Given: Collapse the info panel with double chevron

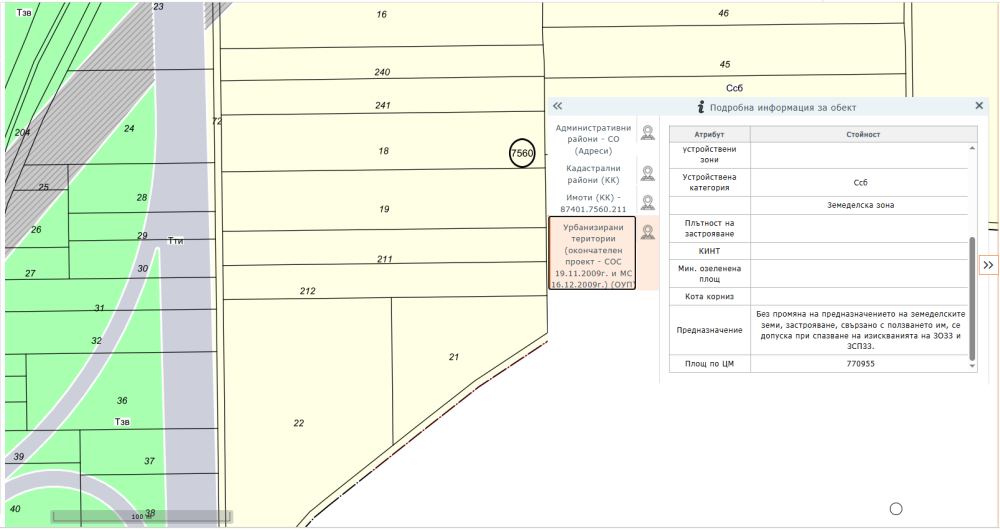Looking at the screenshot, I should point(557,106).
